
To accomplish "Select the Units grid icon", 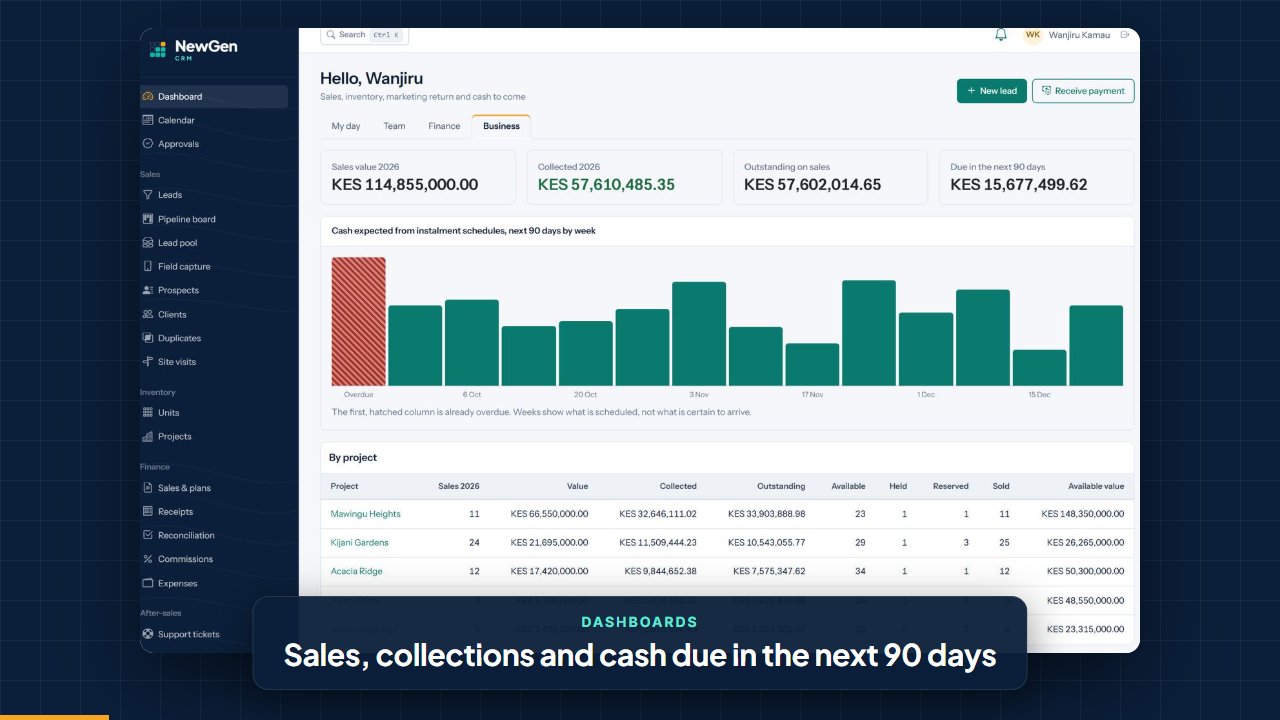I will tap(148, 413).
